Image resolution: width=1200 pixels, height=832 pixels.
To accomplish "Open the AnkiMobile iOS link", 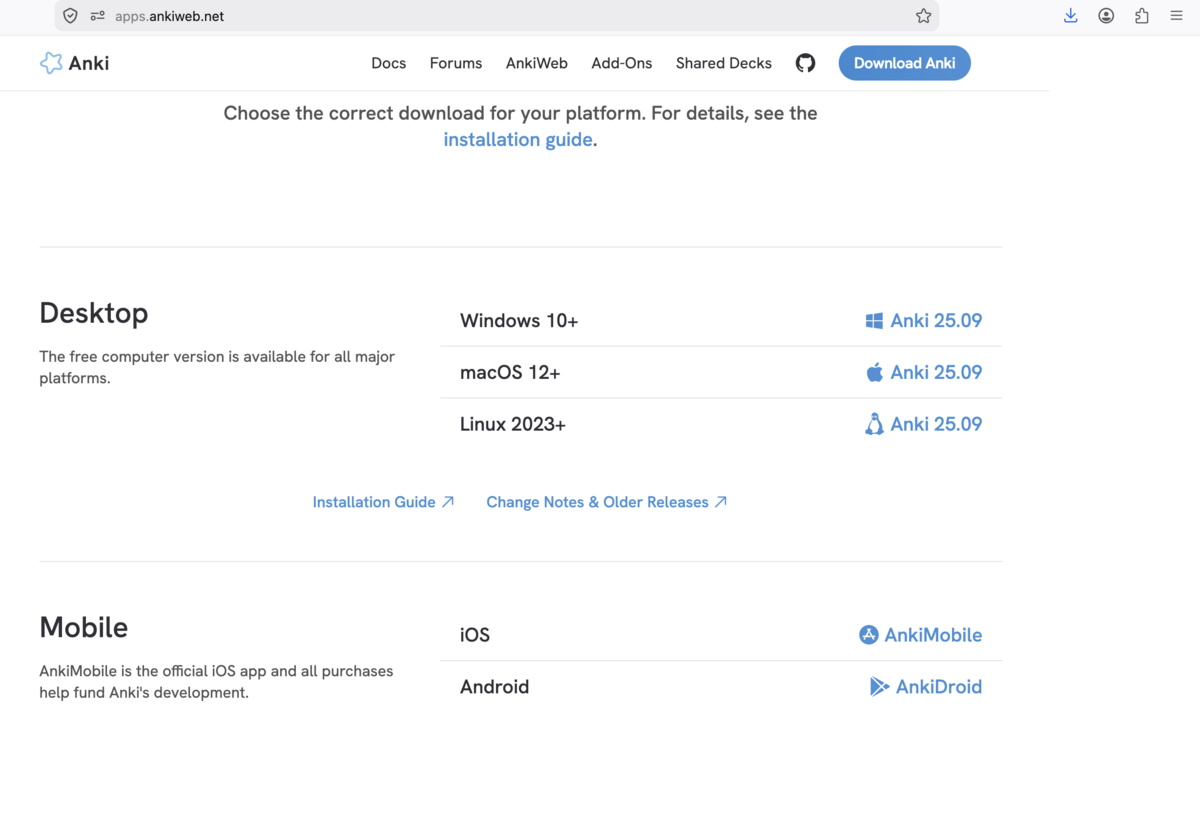I will (x=920, y=635).
